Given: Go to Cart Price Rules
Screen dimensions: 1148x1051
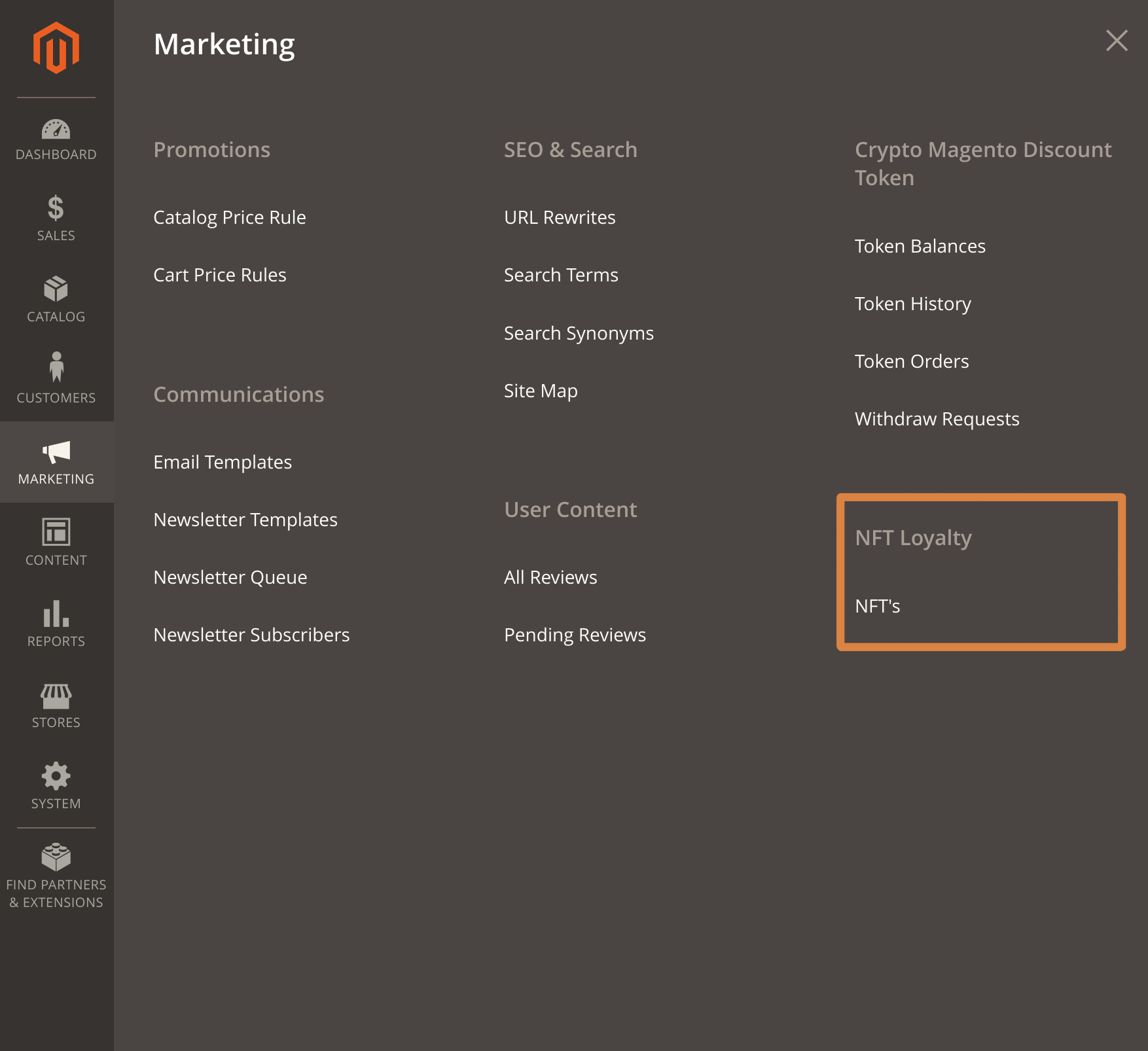Looking at the screenshot, I should [220, 275].
